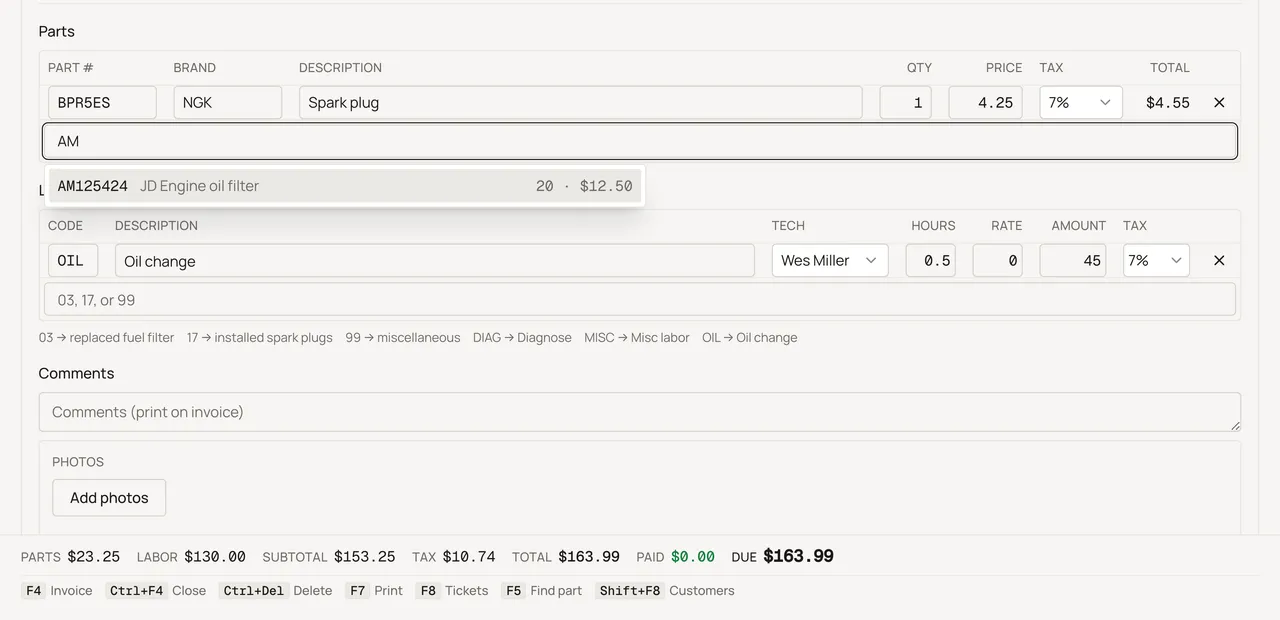The image size is (1280, 620).
Task: Click the new labor code input field
Action: point(640,300)
